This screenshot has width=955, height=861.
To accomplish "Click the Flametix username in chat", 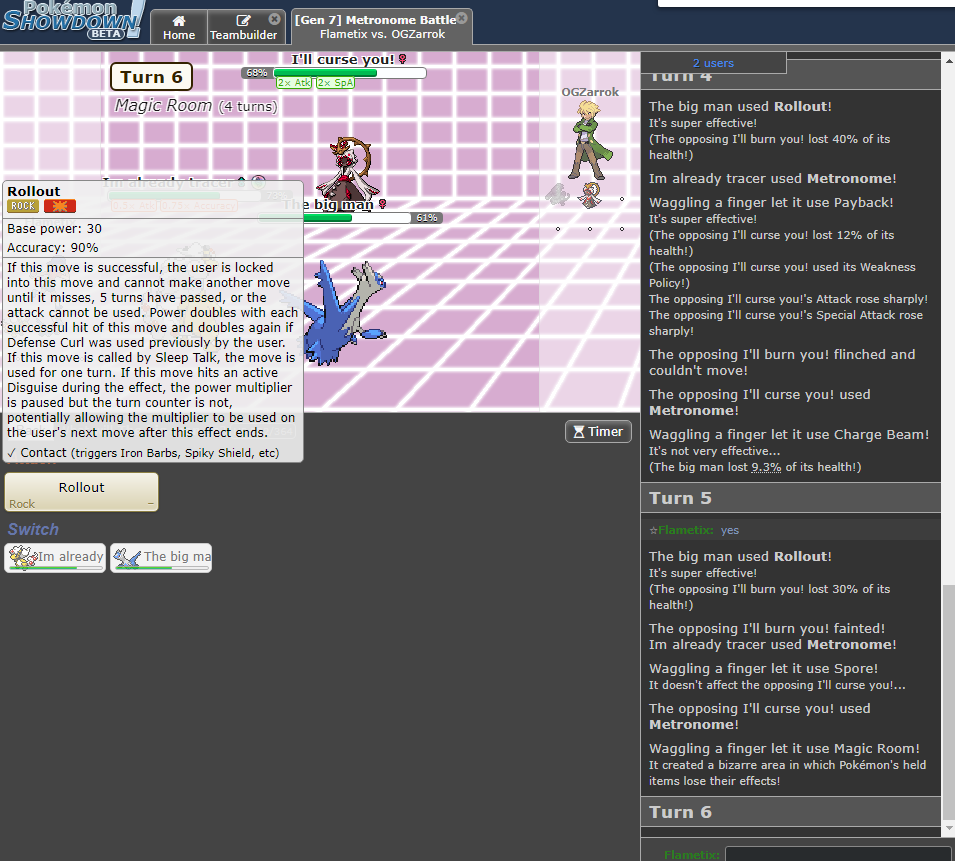I will point(686,530).
